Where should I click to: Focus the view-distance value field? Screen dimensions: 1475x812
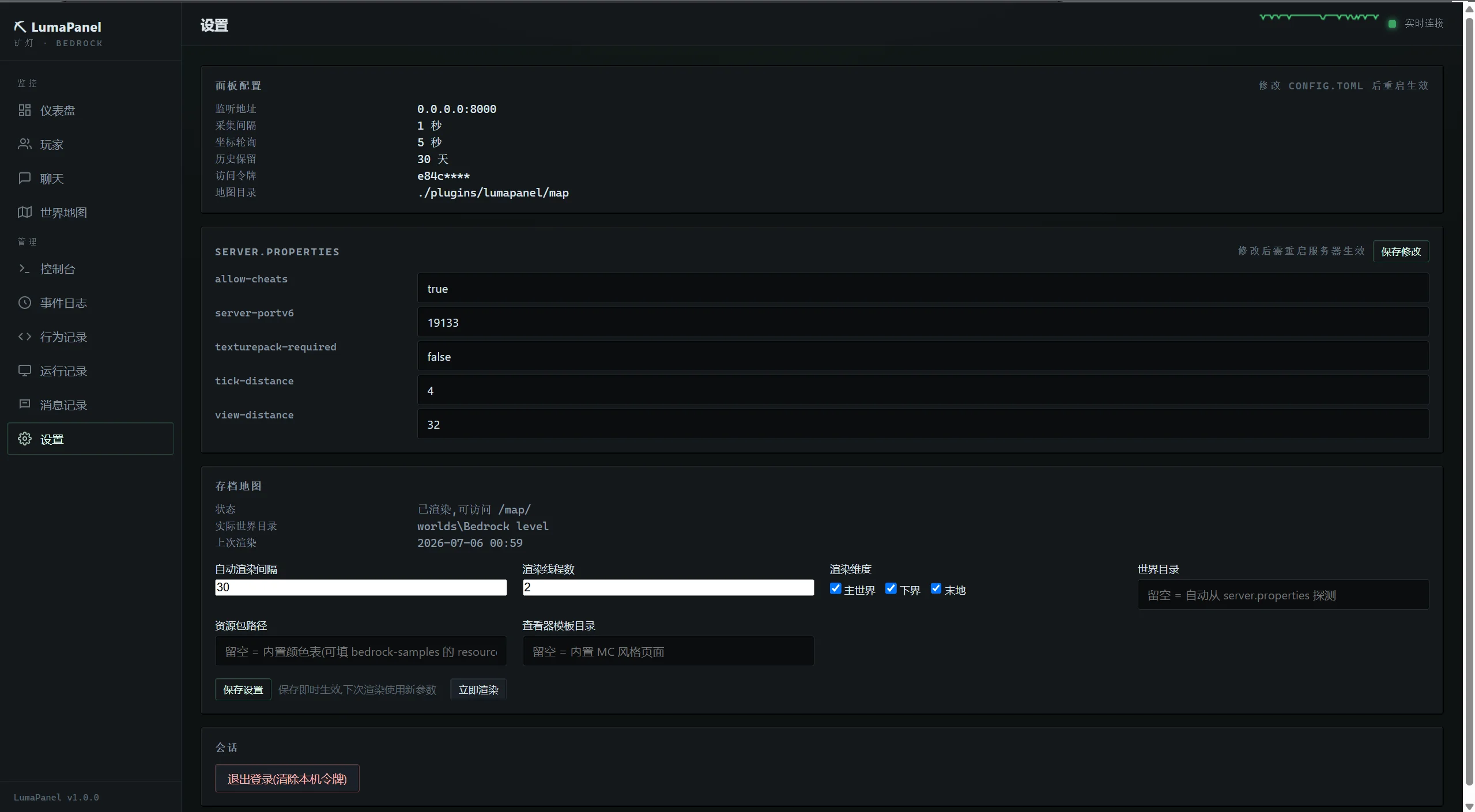(x=923, y=424)
